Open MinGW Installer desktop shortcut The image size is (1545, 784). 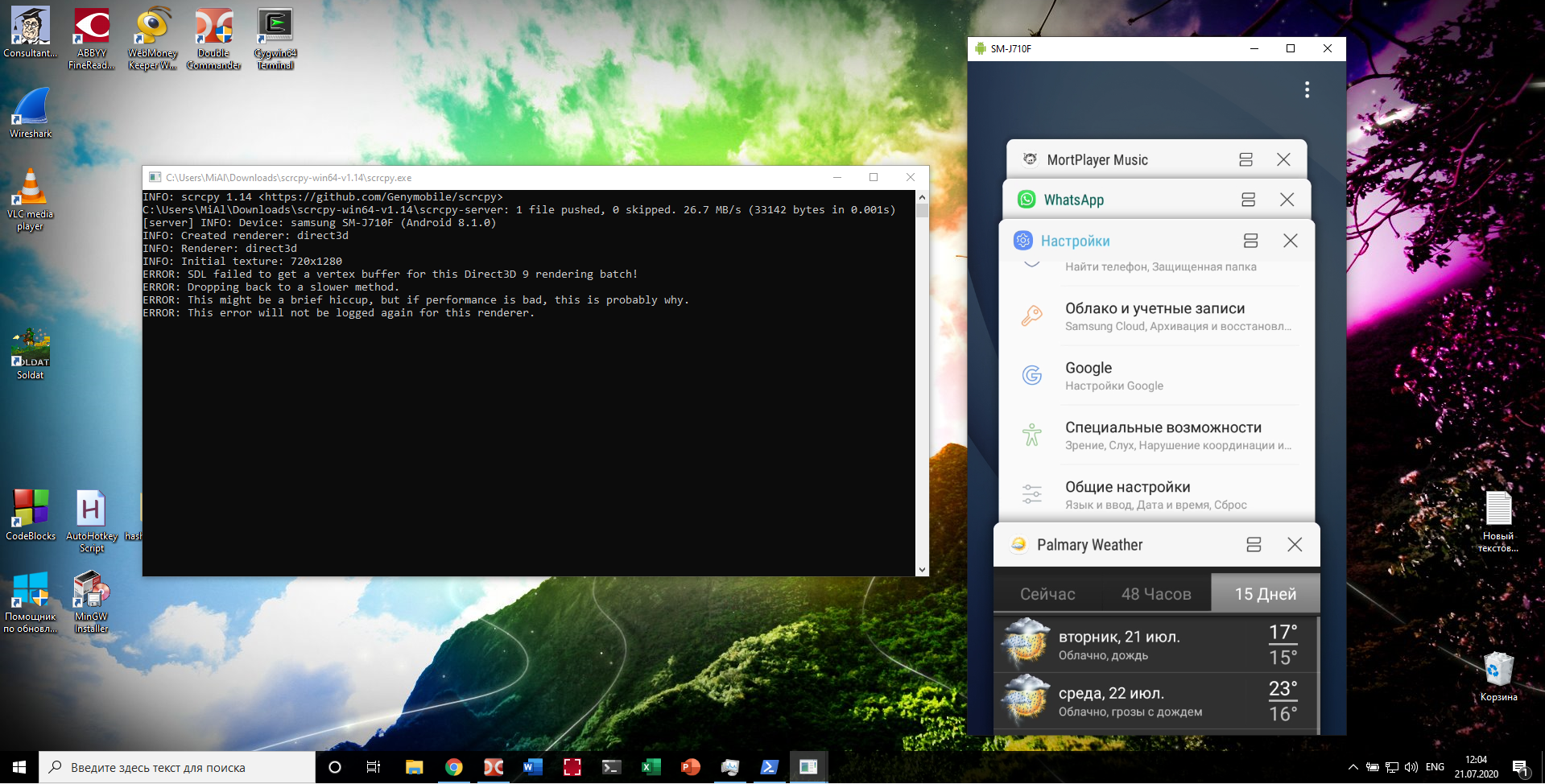tap(91, 601)
